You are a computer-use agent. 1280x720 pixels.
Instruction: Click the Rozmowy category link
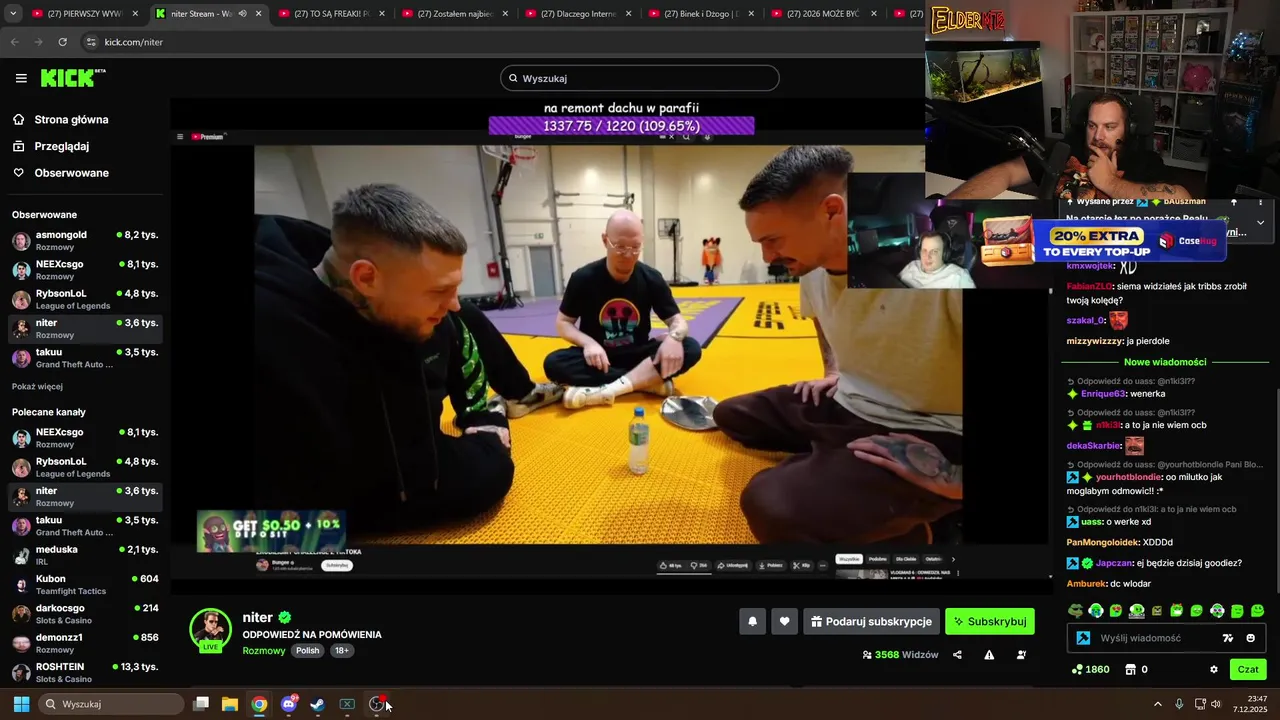[264, 651]
